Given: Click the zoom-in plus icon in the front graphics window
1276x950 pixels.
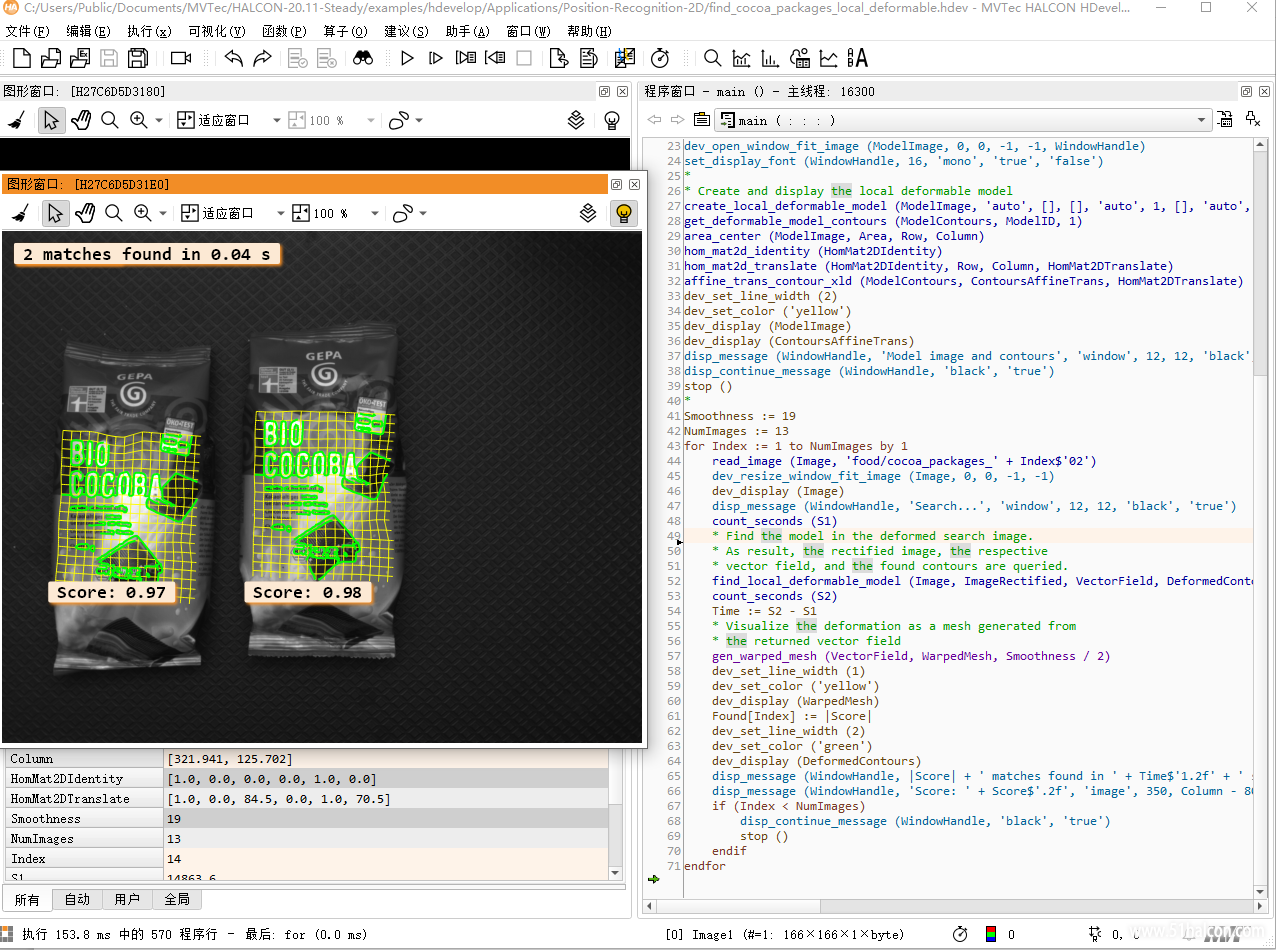Looking at the screenshot, I should [143, 213].
